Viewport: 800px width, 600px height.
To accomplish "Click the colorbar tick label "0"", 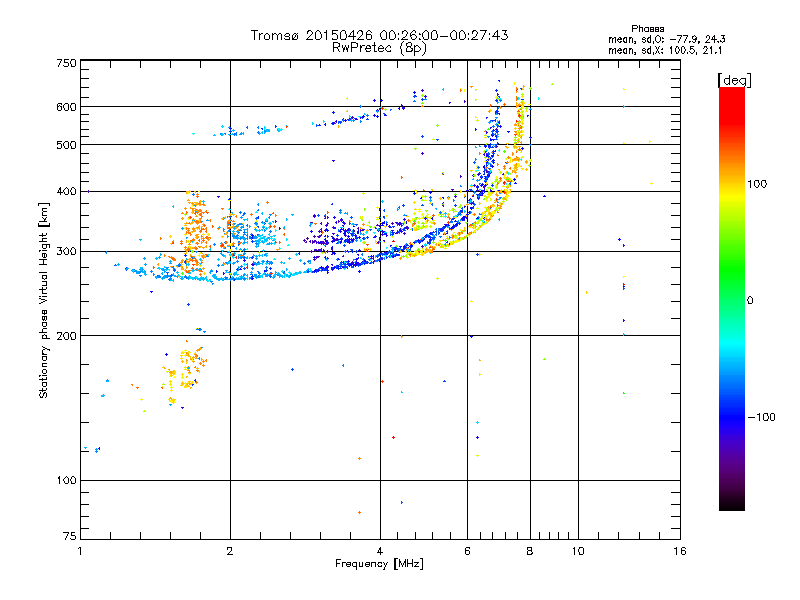I will (x=750, y=301).
